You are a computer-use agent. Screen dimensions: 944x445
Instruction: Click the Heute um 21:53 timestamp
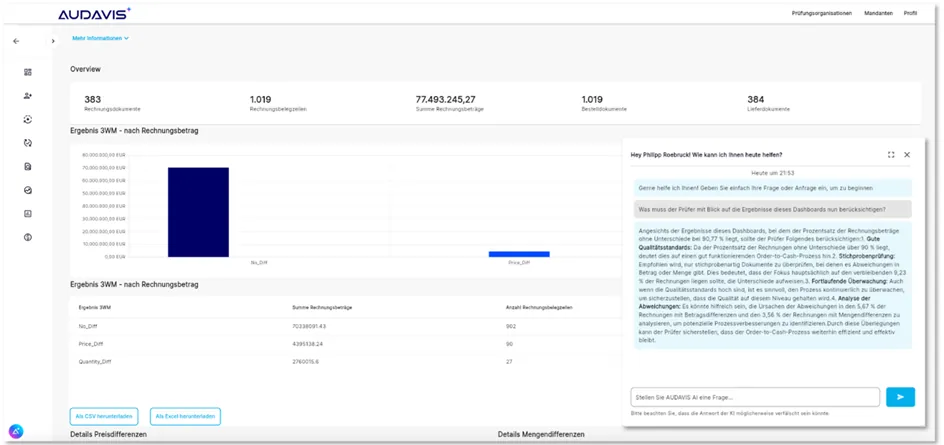click(x=772, y=172)
